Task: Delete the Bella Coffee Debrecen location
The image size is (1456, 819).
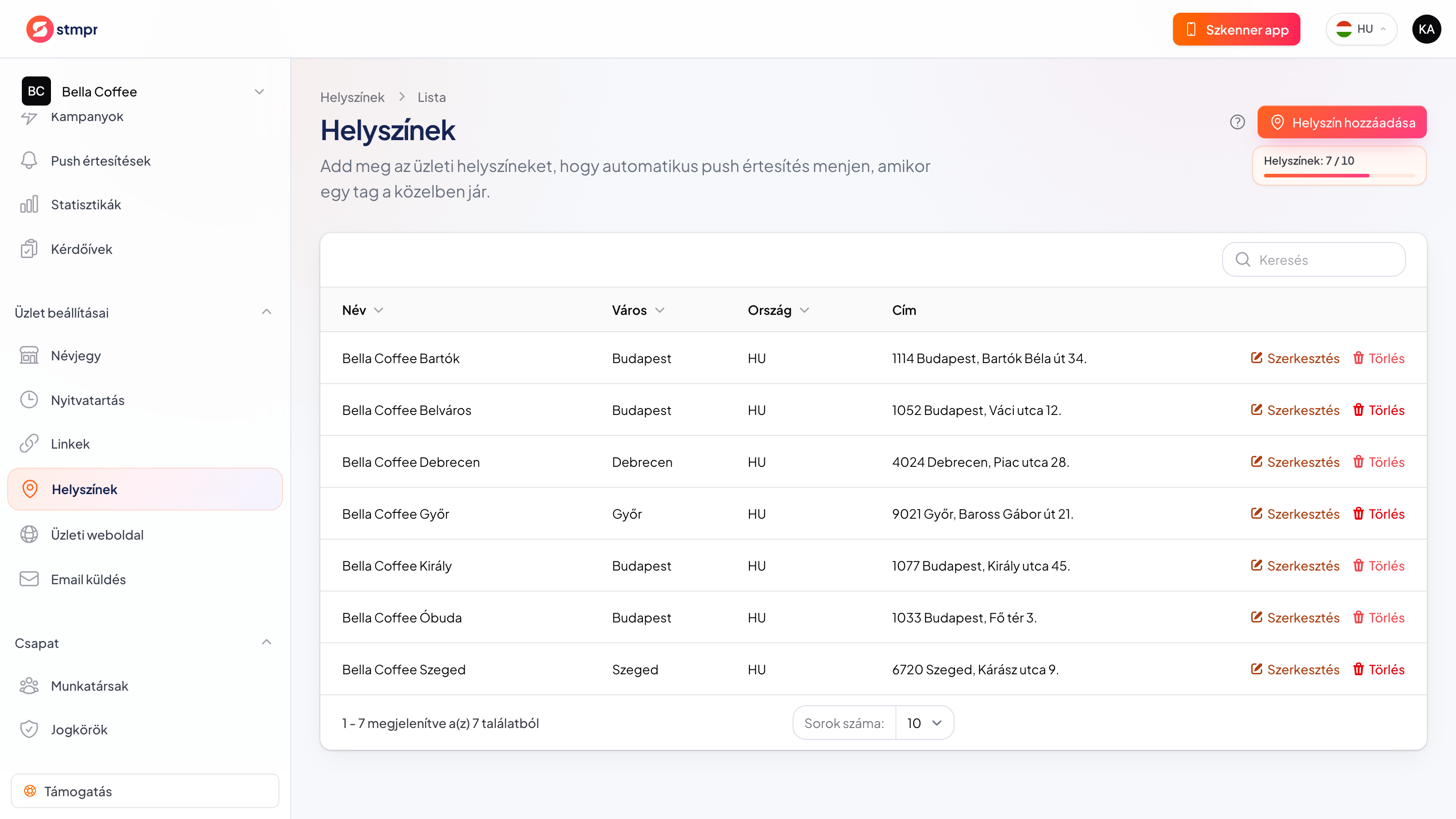Action: point(1379,462)
